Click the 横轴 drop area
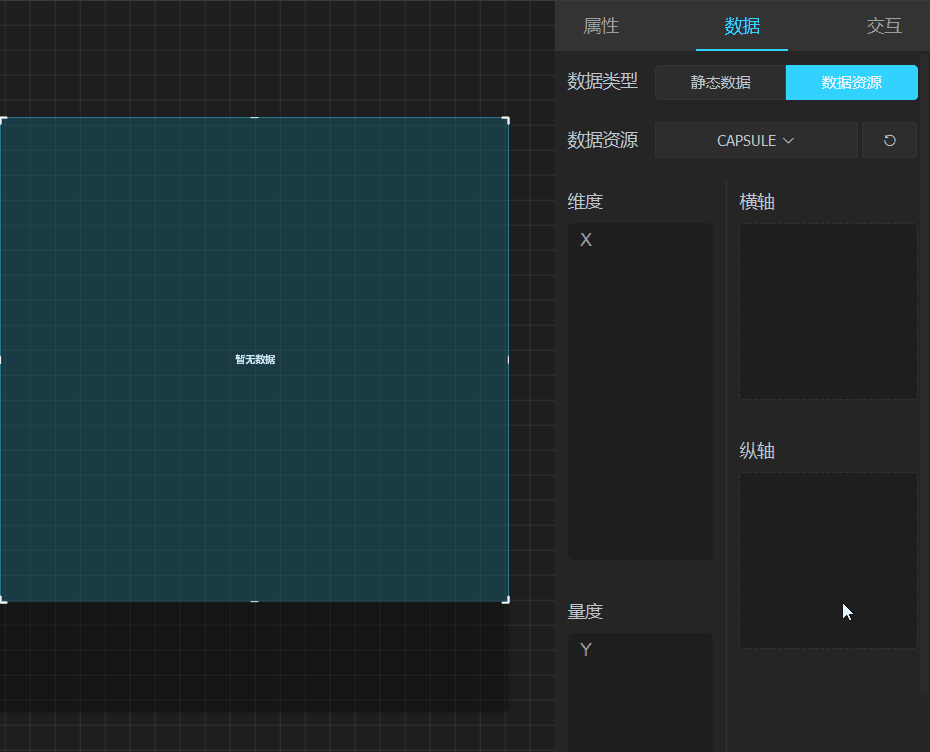The image size is (930, 752). pos(828,311)
